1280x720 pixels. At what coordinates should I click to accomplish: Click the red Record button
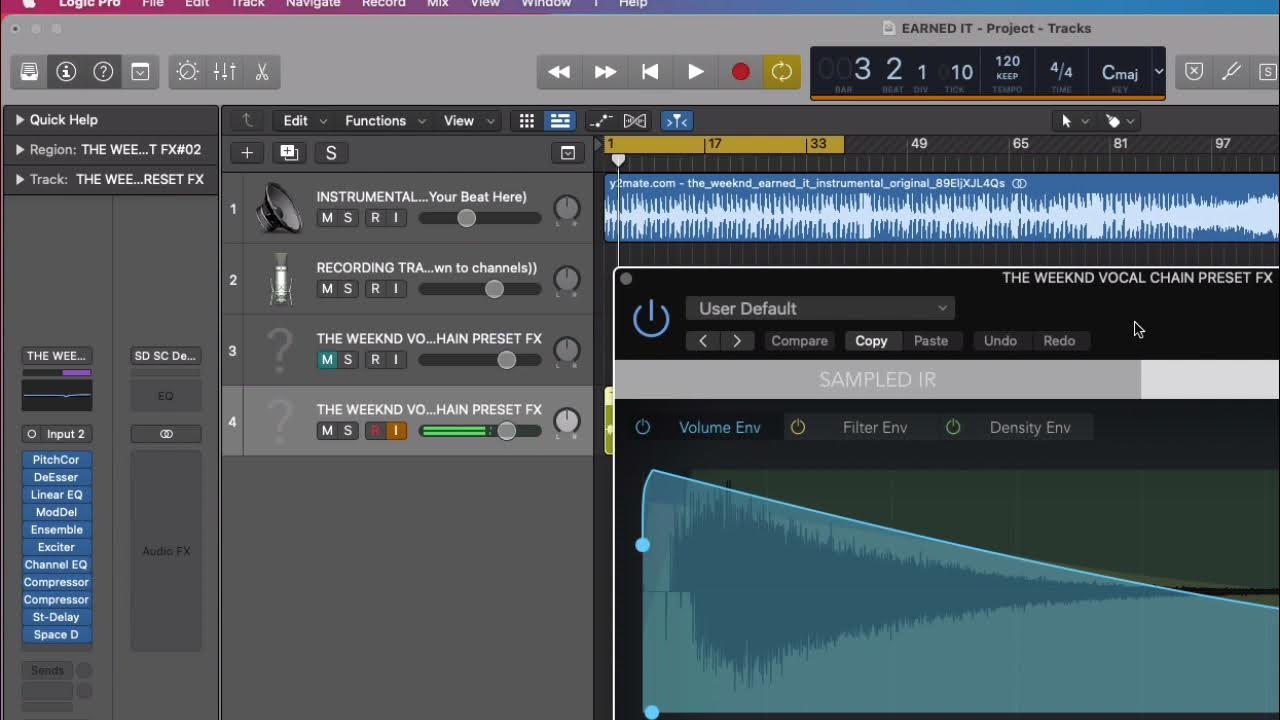(x=740, y=72)
